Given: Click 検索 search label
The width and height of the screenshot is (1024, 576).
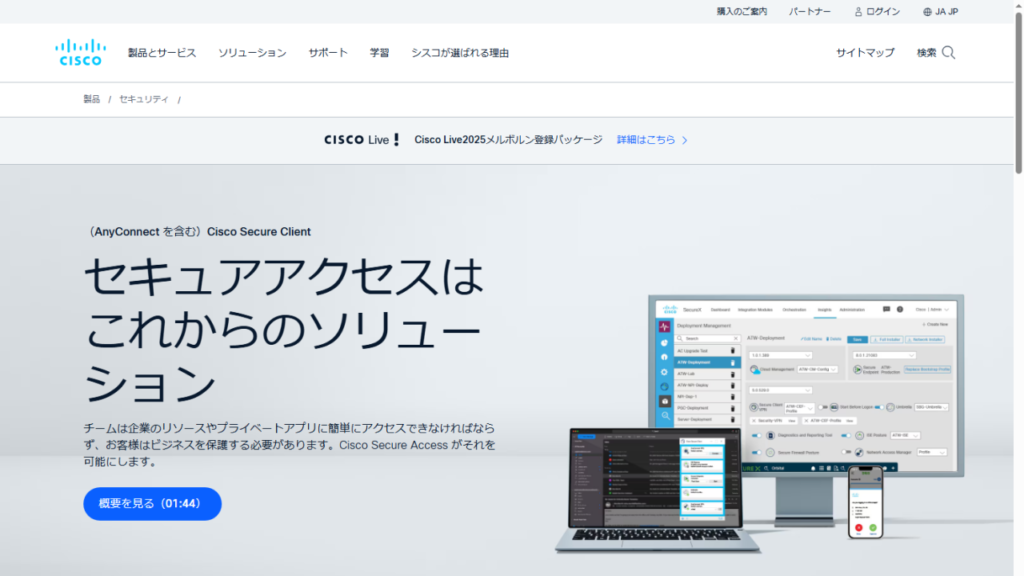Looking at the screenshot, I should point(926,53).
